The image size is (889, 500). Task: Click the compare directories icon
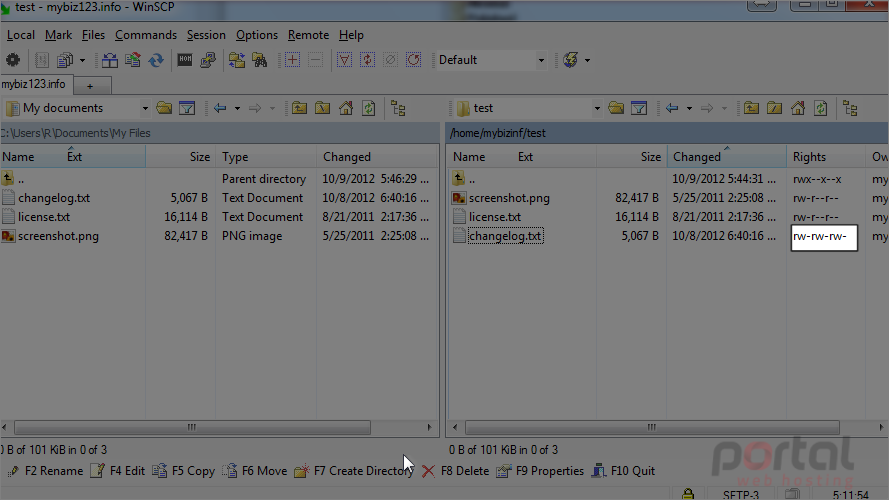pos(109,60)
